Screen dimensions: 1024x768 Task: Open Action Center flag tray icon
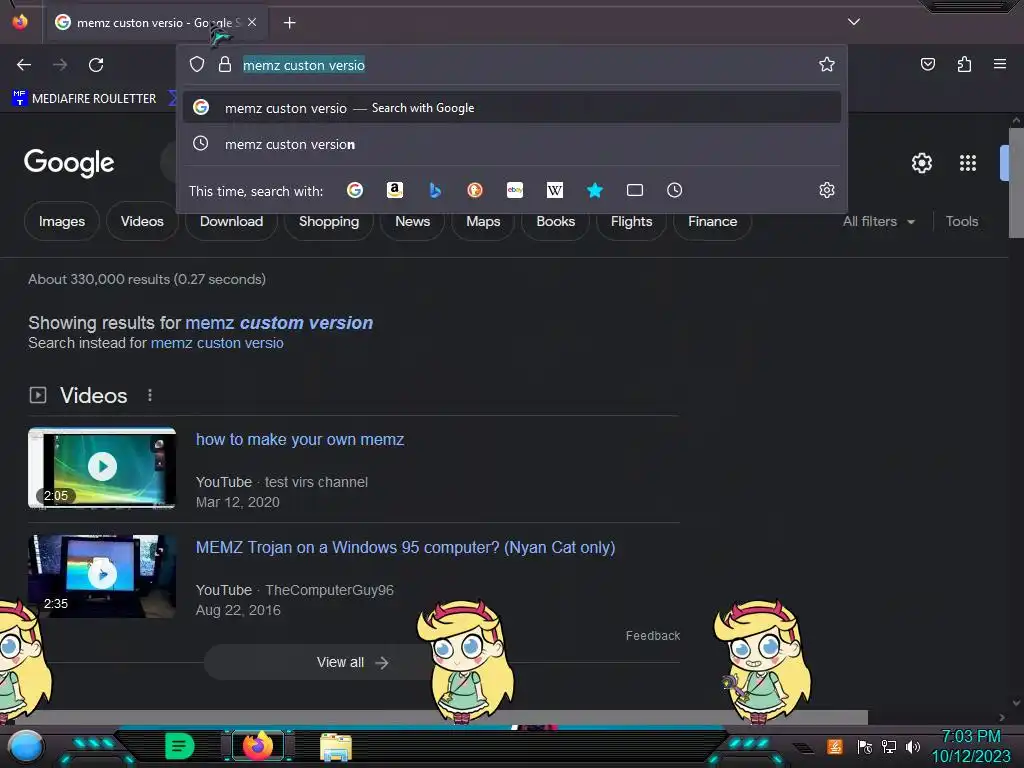pos(865,746)
